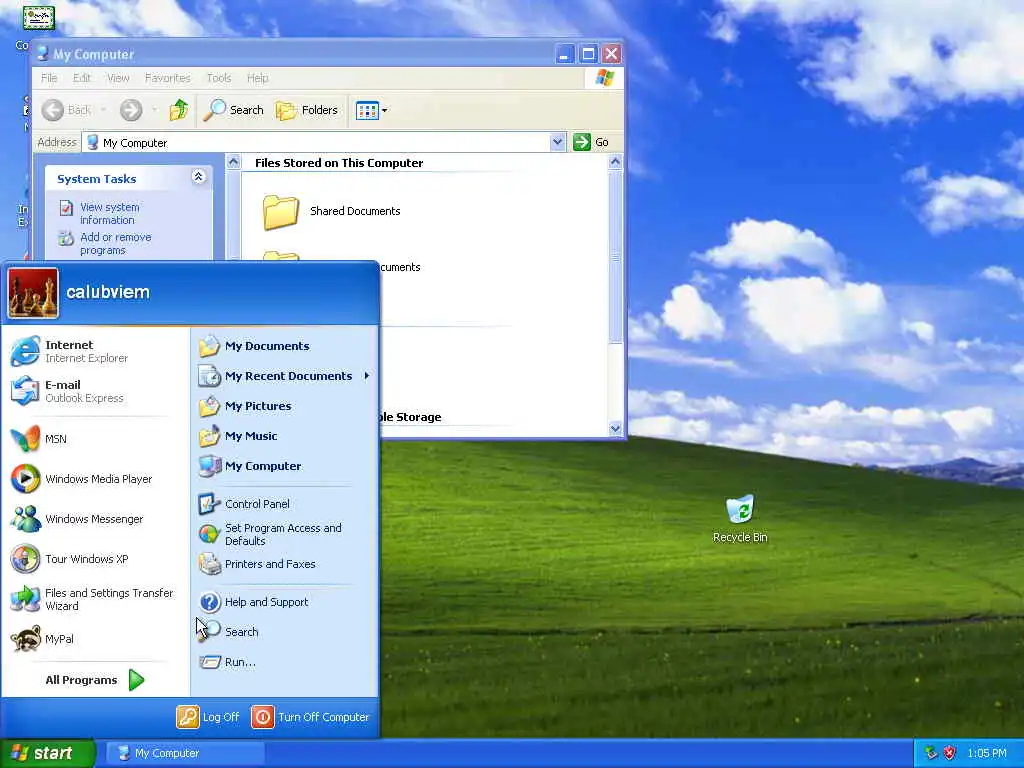Image resolution: width=1024 pixels, height=768 pixels.
Task: Click the Back toolbar button
Action: pos(67,110)
